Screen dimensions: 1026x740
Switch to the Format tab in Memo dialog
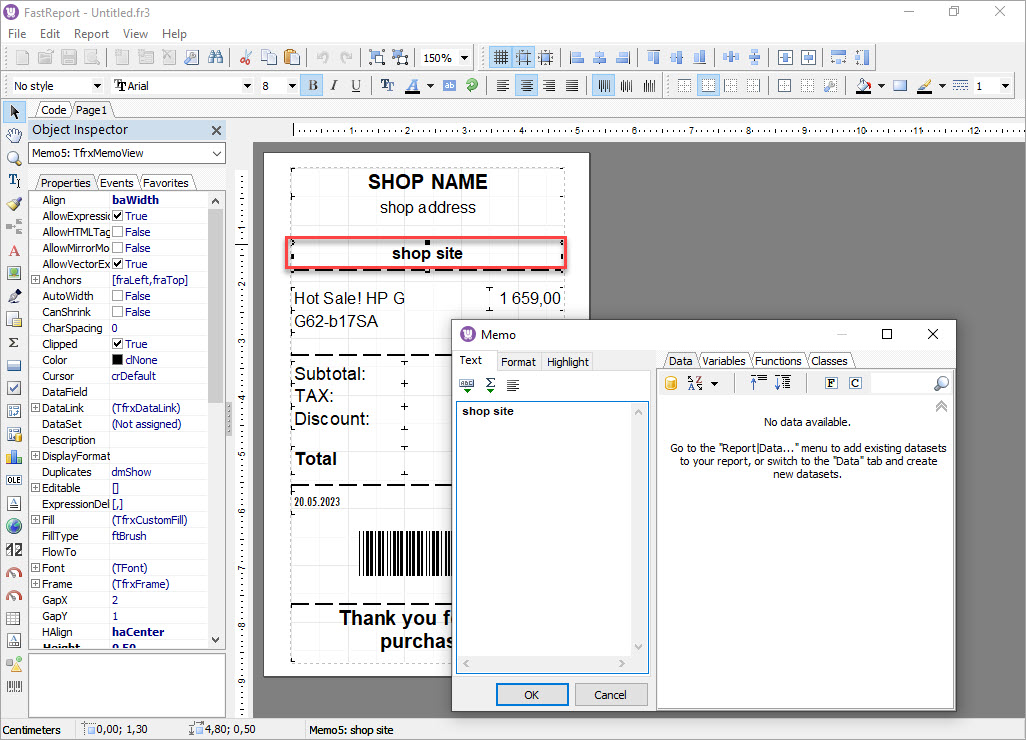(518, 362)
